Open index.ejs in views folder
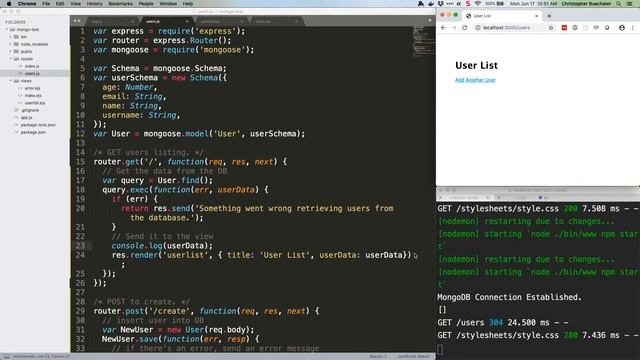 (33, 96)
